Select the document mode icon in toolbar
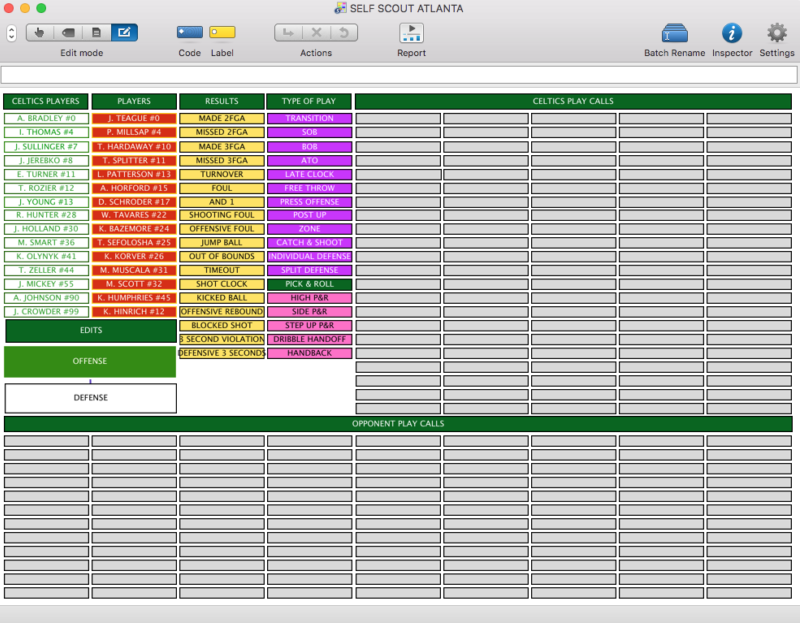Image resolution: width=800 pixels, height=623 pixels. point(96,33)
